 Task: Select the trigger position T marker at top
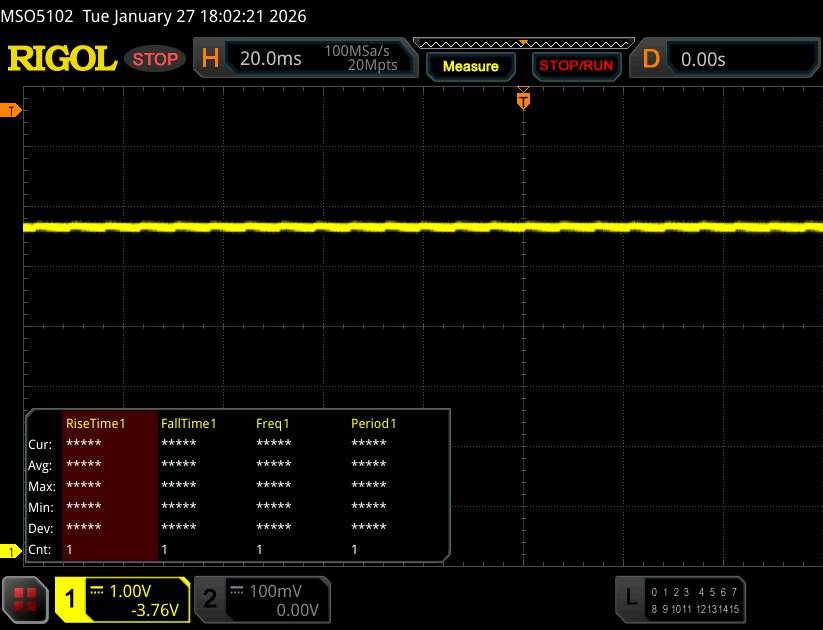click(522, 100)
